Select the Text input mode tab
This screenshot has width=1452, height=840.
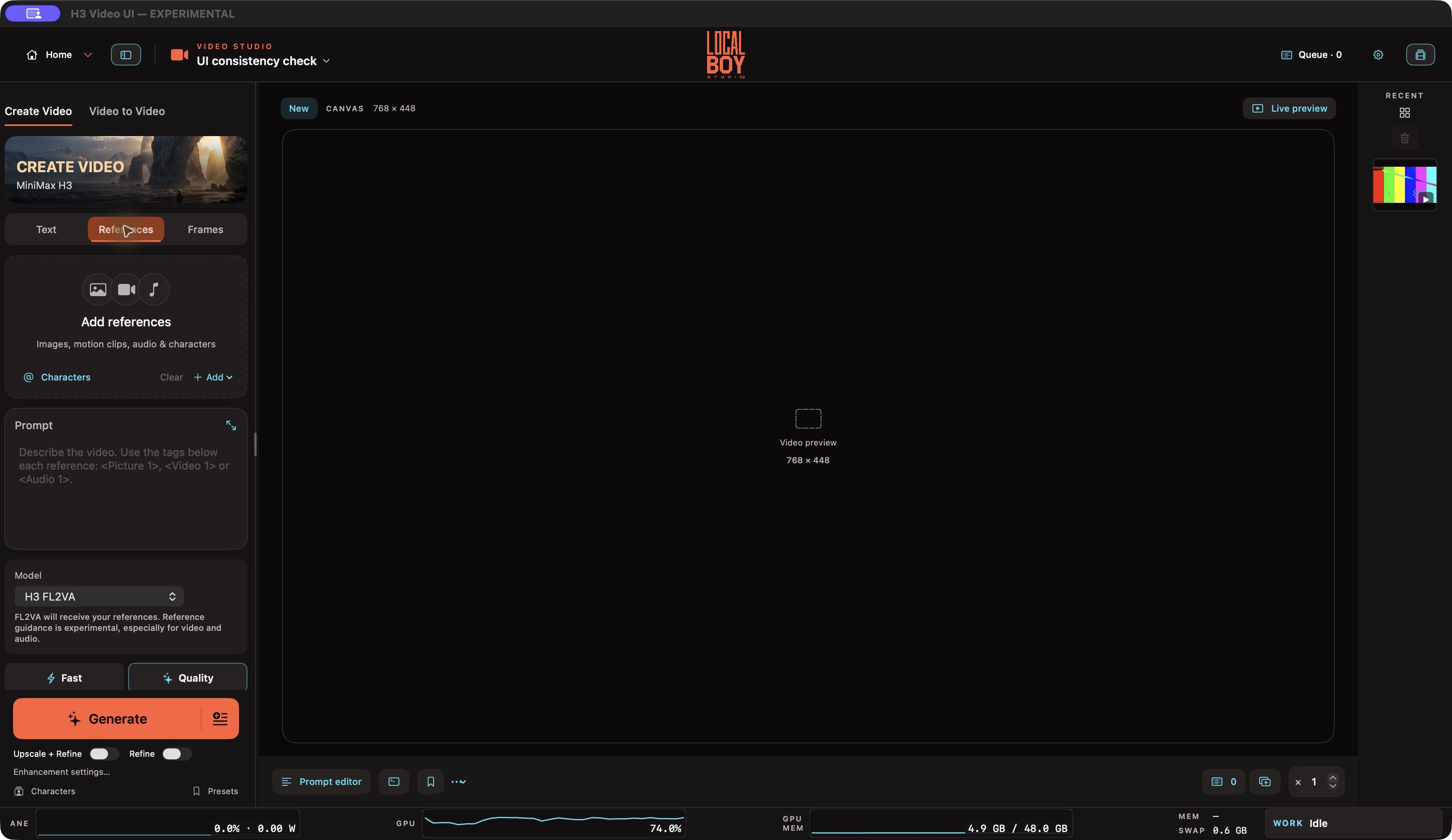46,229
